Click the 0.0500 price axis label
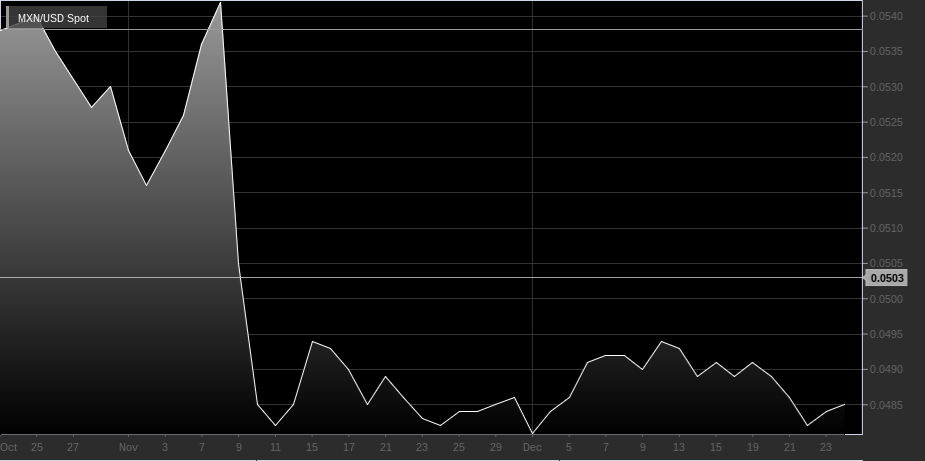Viewport: 925px width, 461px height. click(887, 299)
